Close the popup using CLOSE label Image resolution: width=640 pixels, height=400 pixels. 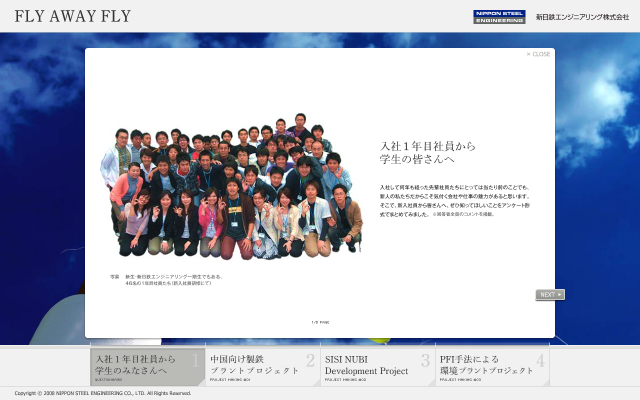click(541, 54)
